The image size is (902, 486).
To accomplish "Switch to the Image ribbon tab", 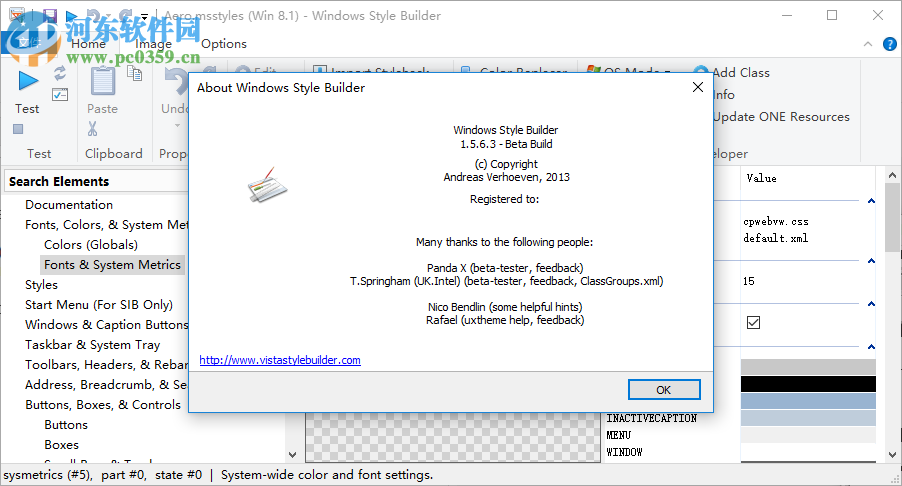I will 154,44.
